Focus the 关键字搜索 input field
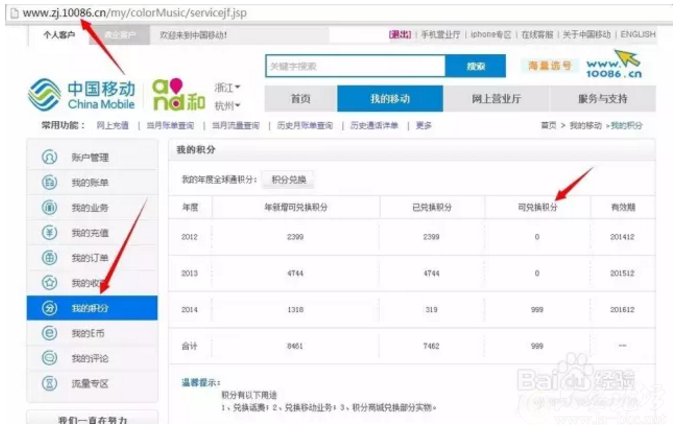 (x=354, y=67)
